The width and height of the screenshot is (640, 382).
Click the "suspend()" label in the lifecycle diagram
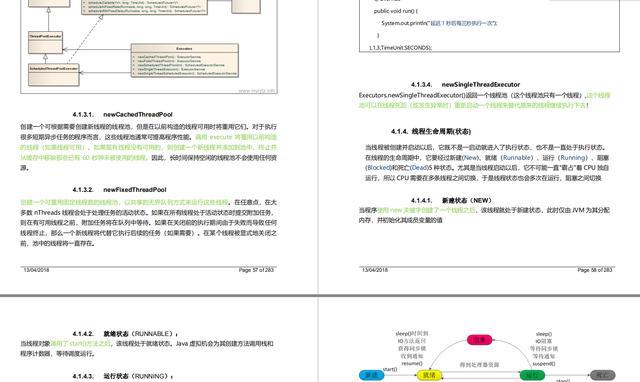pos(544,363)
